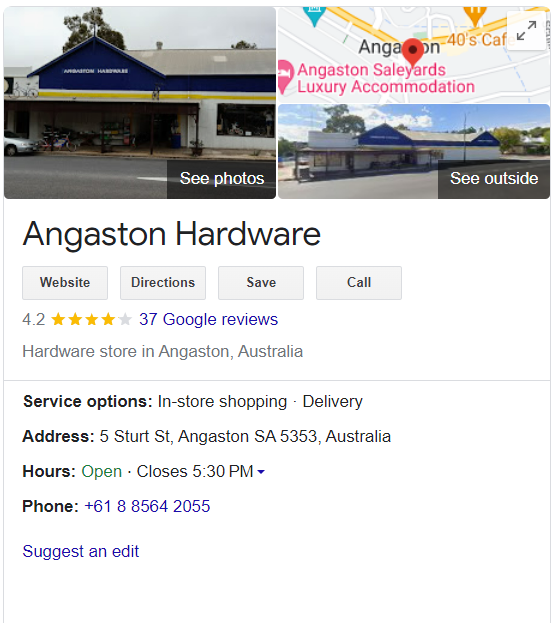This screenshot has height=623, width=553.
Task: Expand the map with the arrows icon
Action: (x=526, y=31)
